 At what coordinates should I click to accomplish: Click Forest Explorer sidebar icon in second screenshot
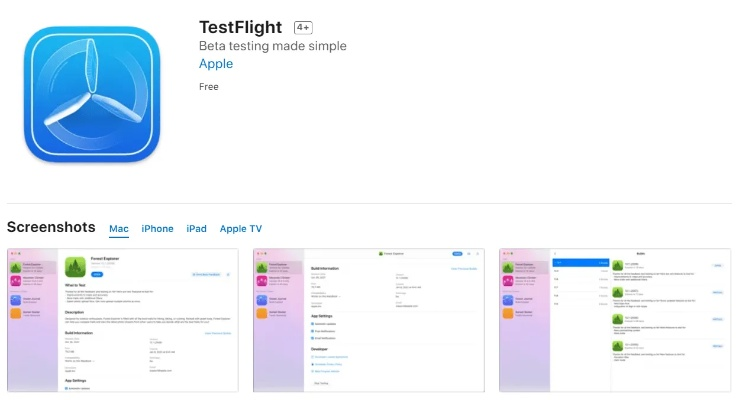[x=260, y=266]
